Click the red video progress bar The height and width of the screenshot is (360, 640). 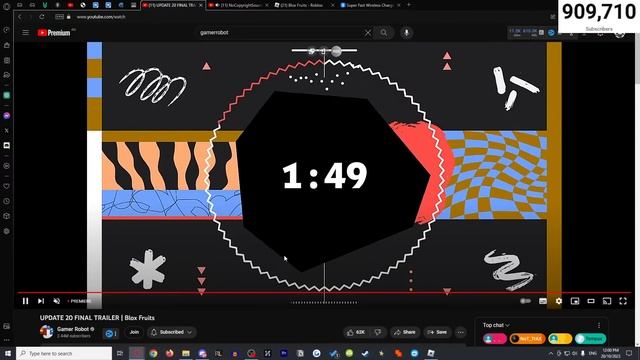(324, 293)
